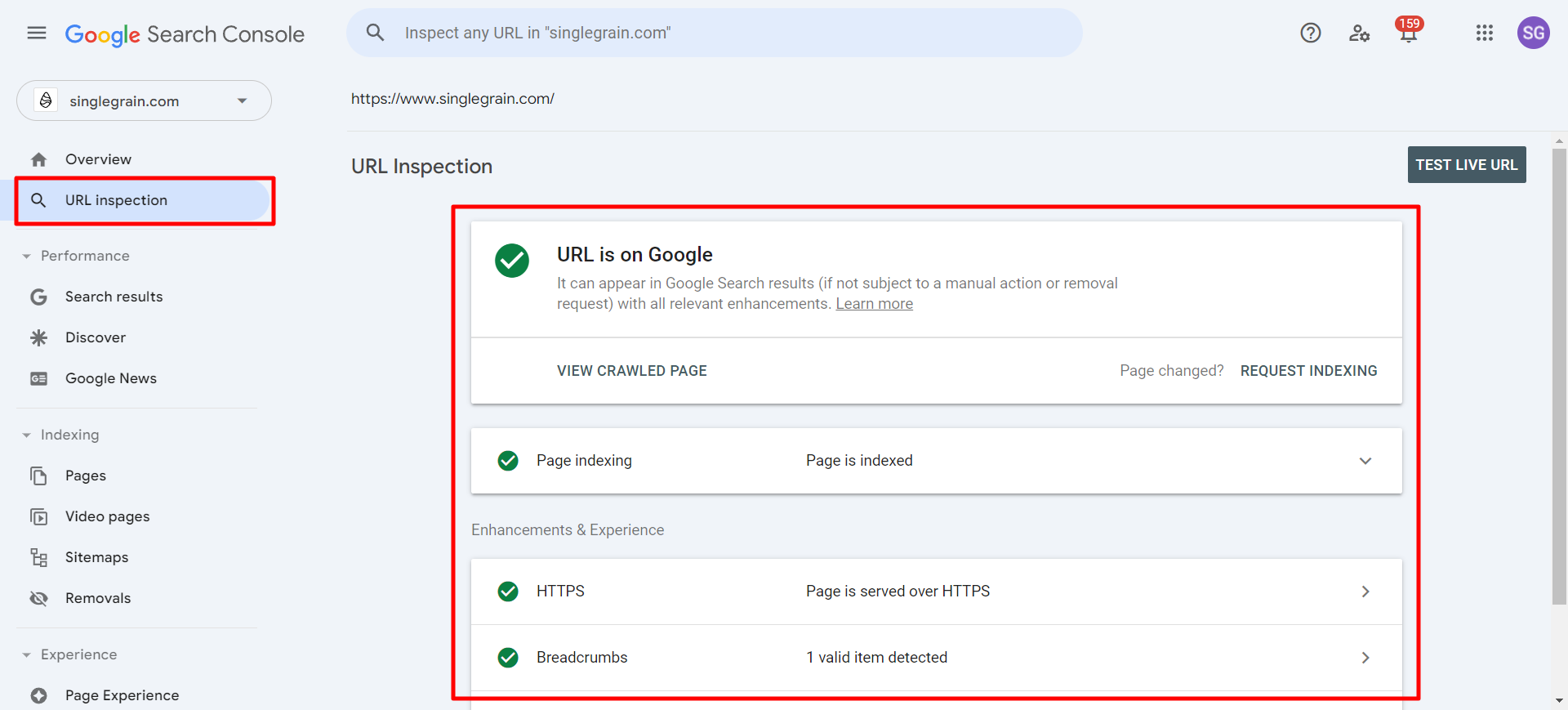Collapse the Performance section

pyautogui.click(x=26, y=257)
